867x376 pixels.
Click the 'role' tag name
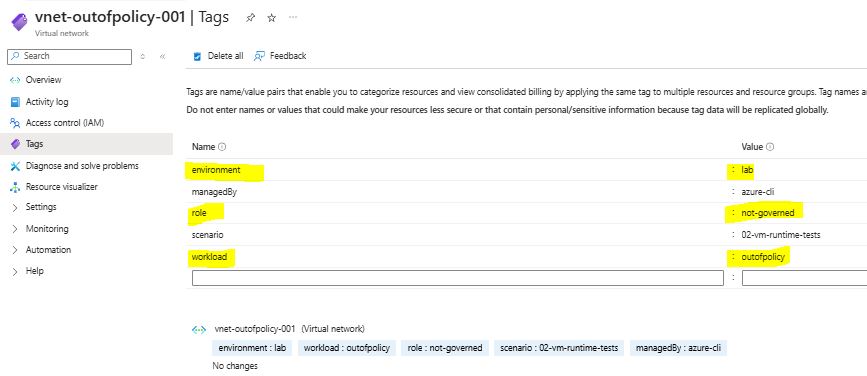point(199,213)
